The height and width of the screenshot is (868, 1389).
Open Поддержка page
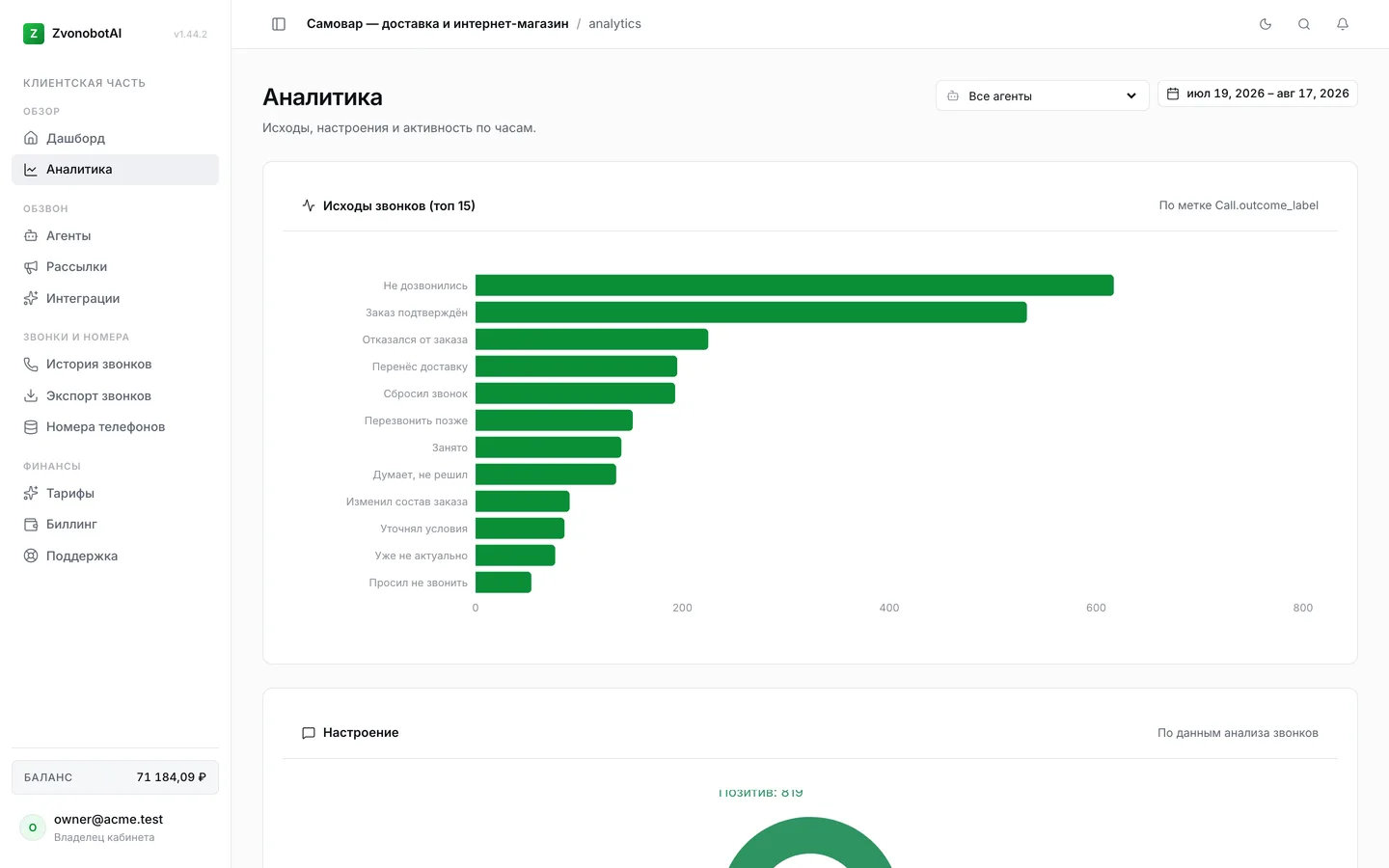(x=115, y=556)
